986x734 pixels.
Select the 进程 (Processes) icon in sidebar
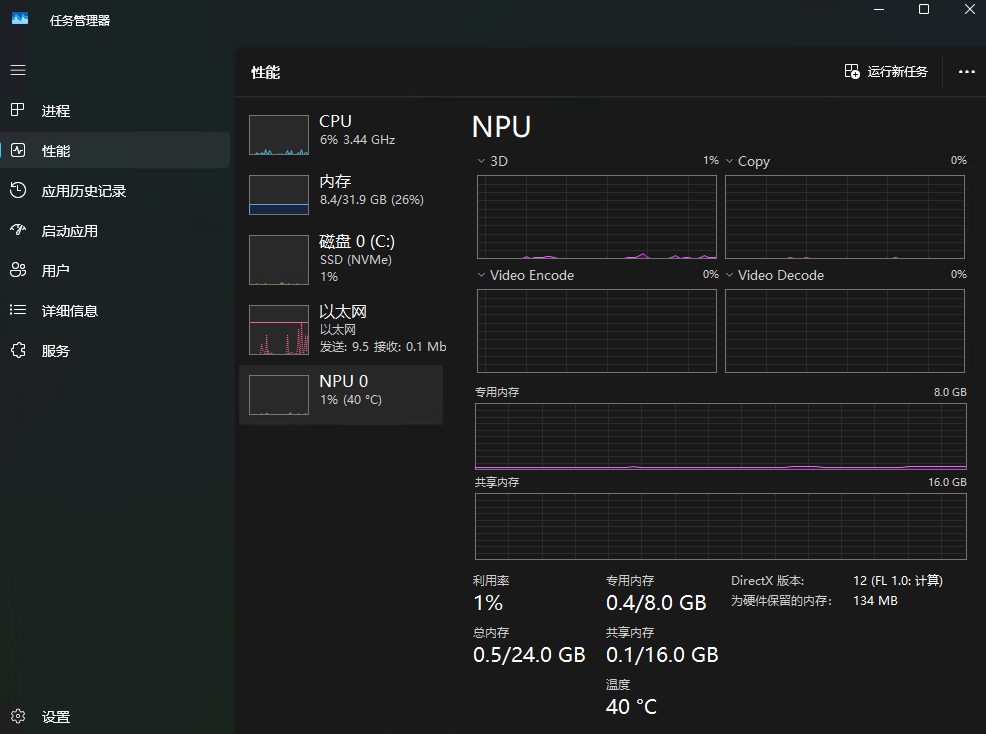[17, 110]
